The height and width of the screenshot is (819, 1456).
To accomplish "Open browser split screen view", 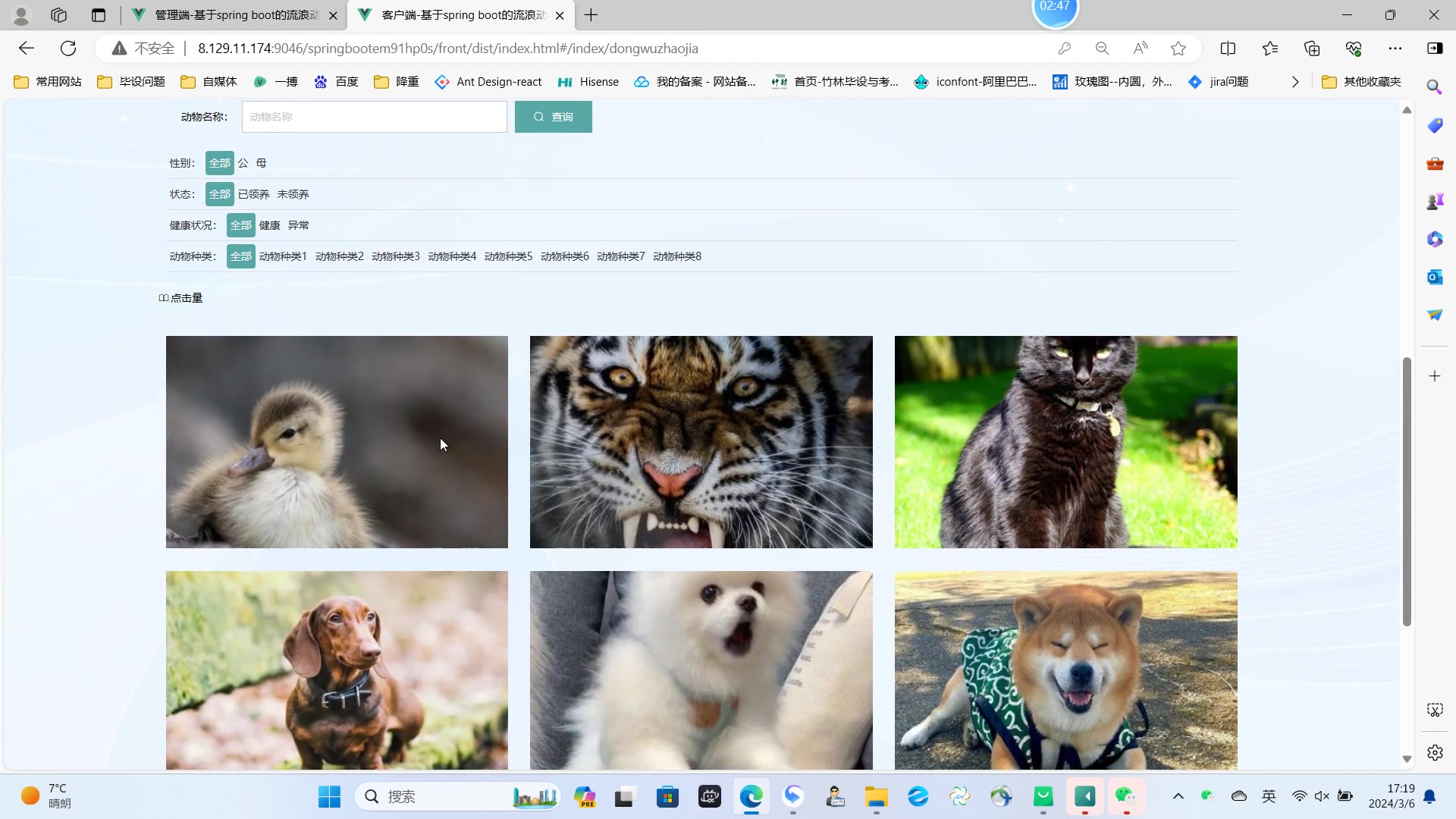I will coord(1228,49).
